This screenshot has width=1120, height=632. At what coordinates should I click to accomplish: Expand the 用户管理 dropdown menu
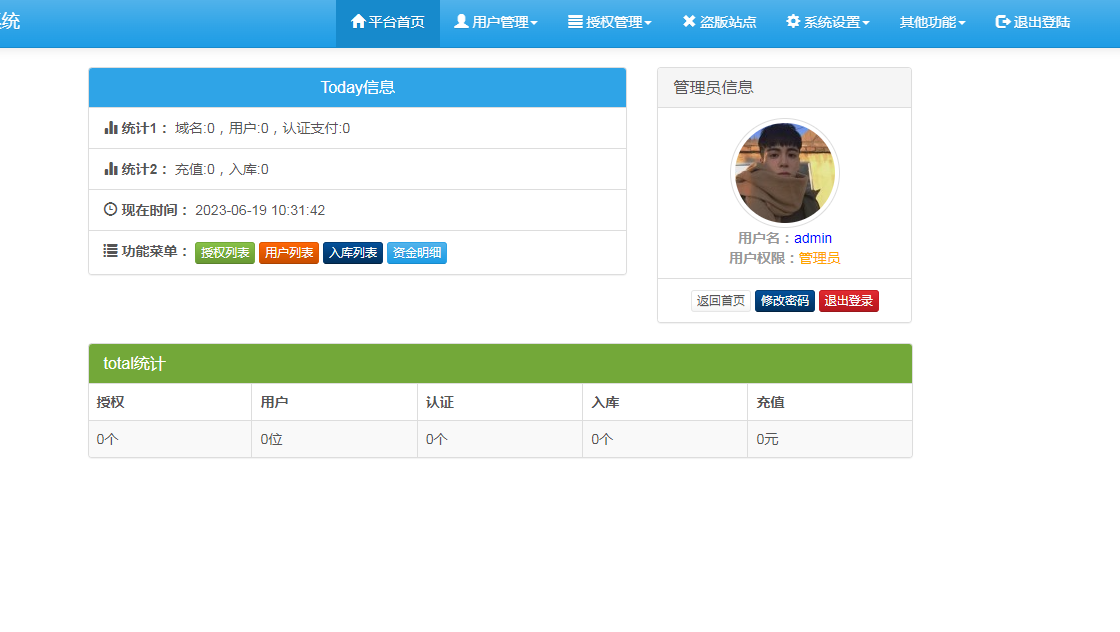coord(496,22)
